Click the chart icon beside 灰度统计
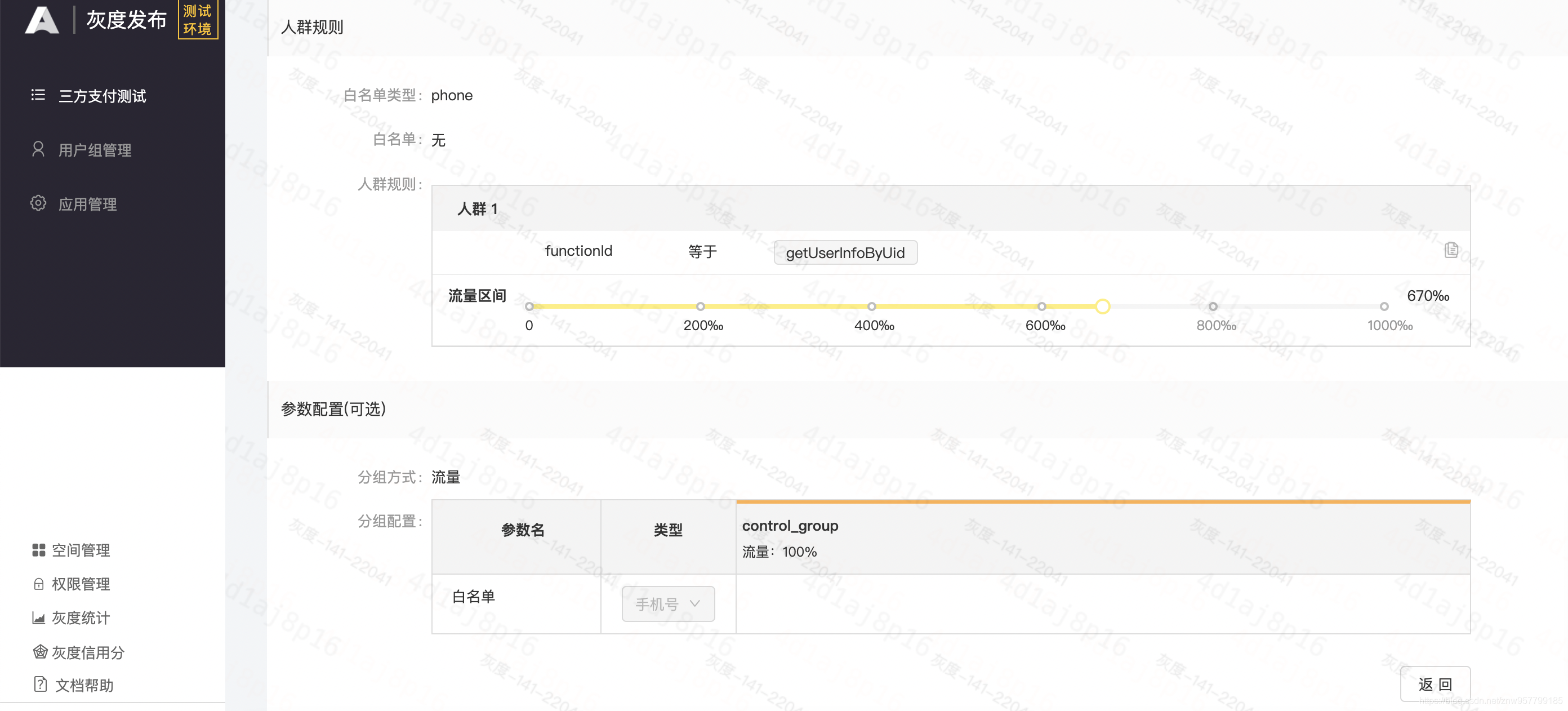 point(38,619)
